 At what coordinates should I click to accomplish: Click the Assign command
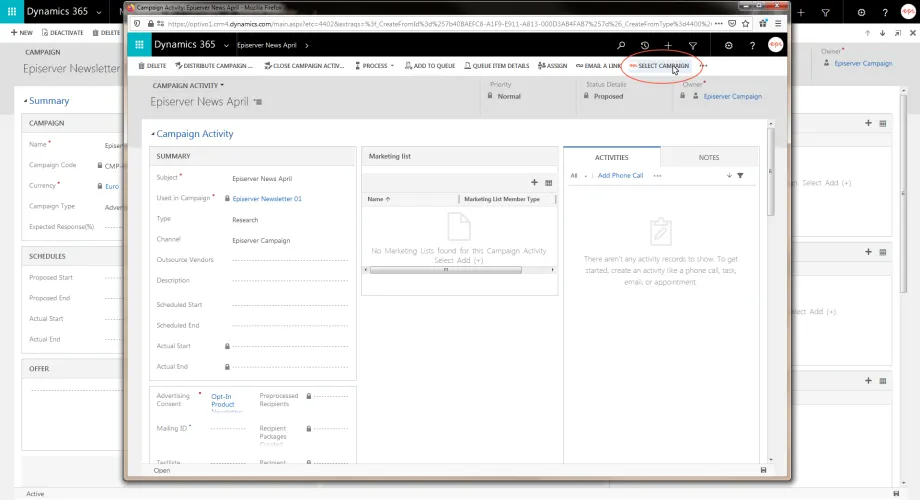(552, 66)
